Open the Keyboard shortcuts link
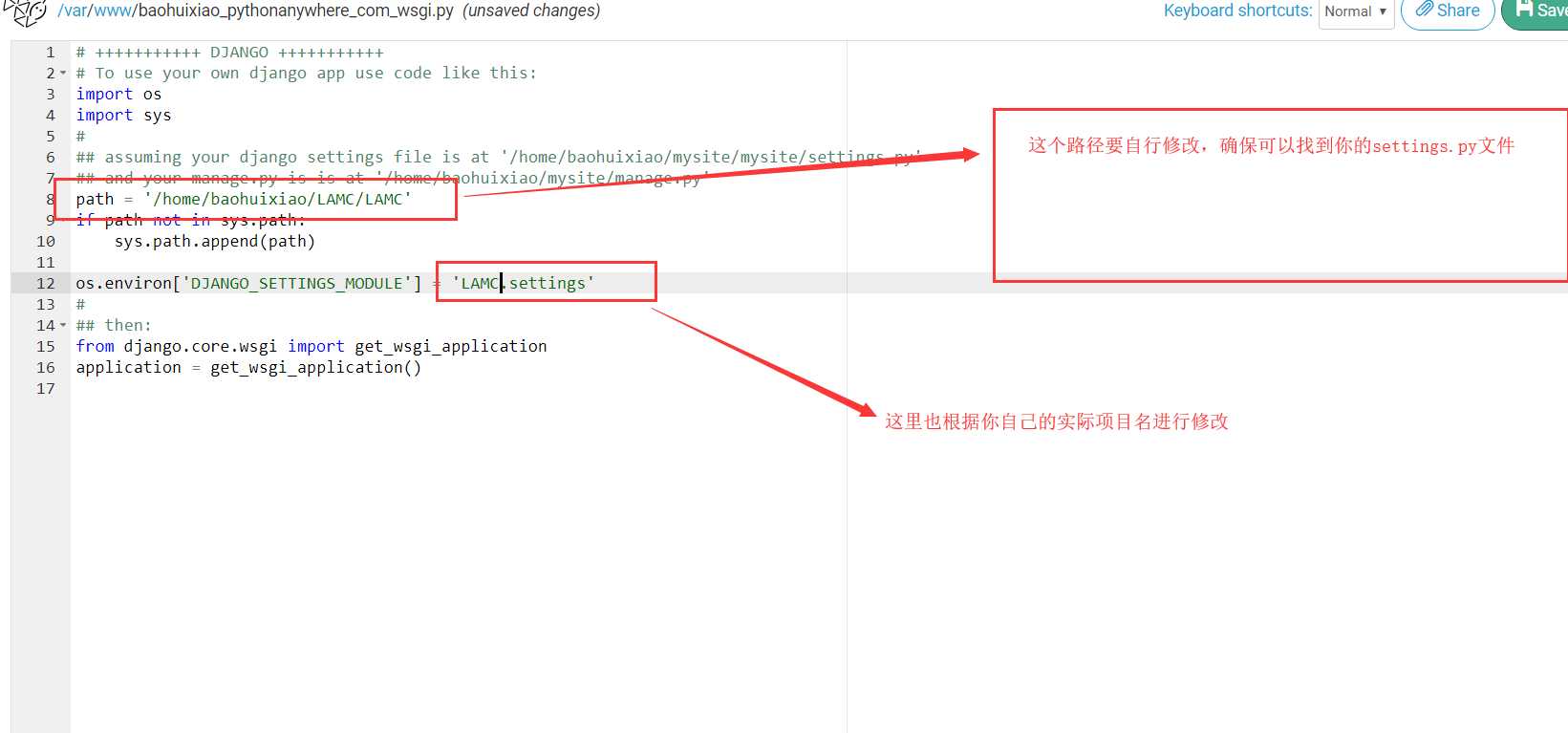 pos(1237,11)
